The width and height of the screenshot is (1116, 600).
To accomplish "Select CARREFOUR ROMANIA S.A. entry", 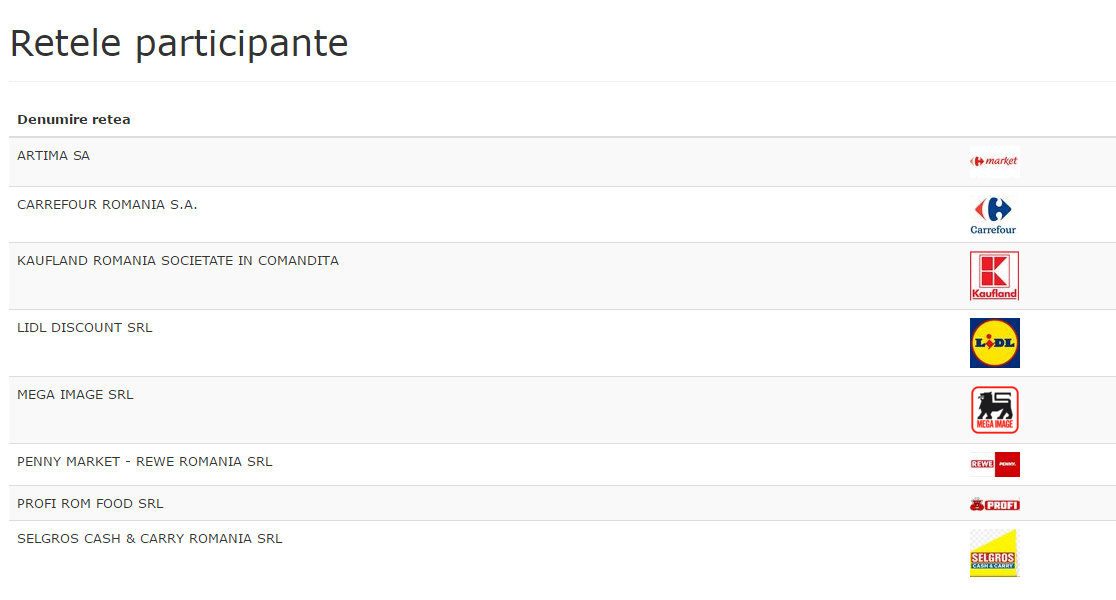I will tap(107, 205).
